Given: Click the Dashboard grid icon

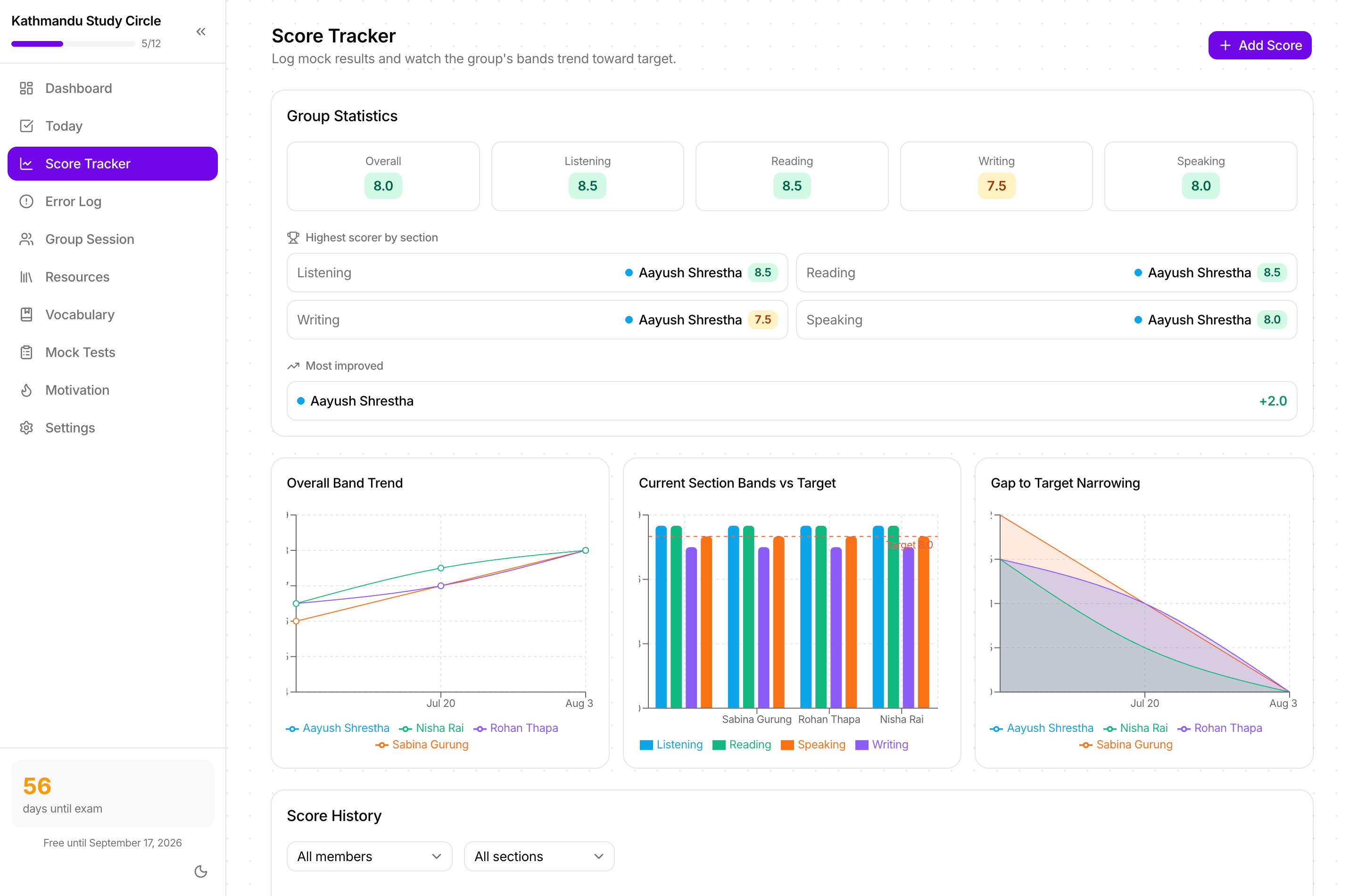Looking at the screenshot, I should (x=26, y=88).
